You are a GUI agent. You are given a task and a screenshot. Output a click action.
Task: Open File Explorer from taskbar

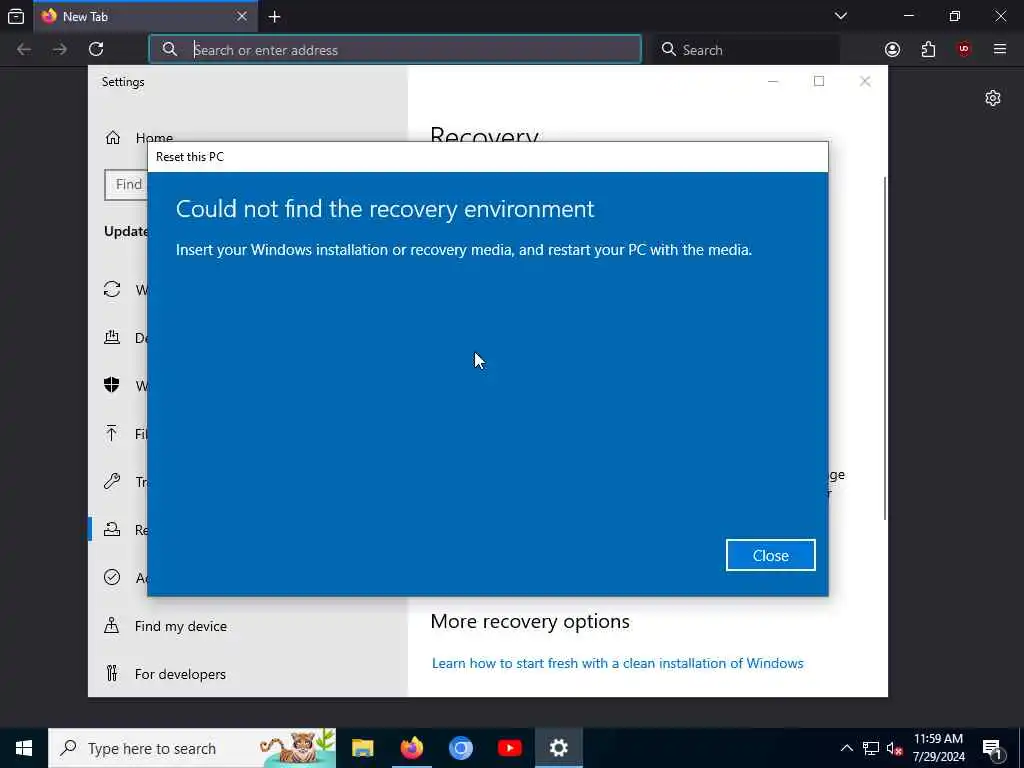[362, 748]
